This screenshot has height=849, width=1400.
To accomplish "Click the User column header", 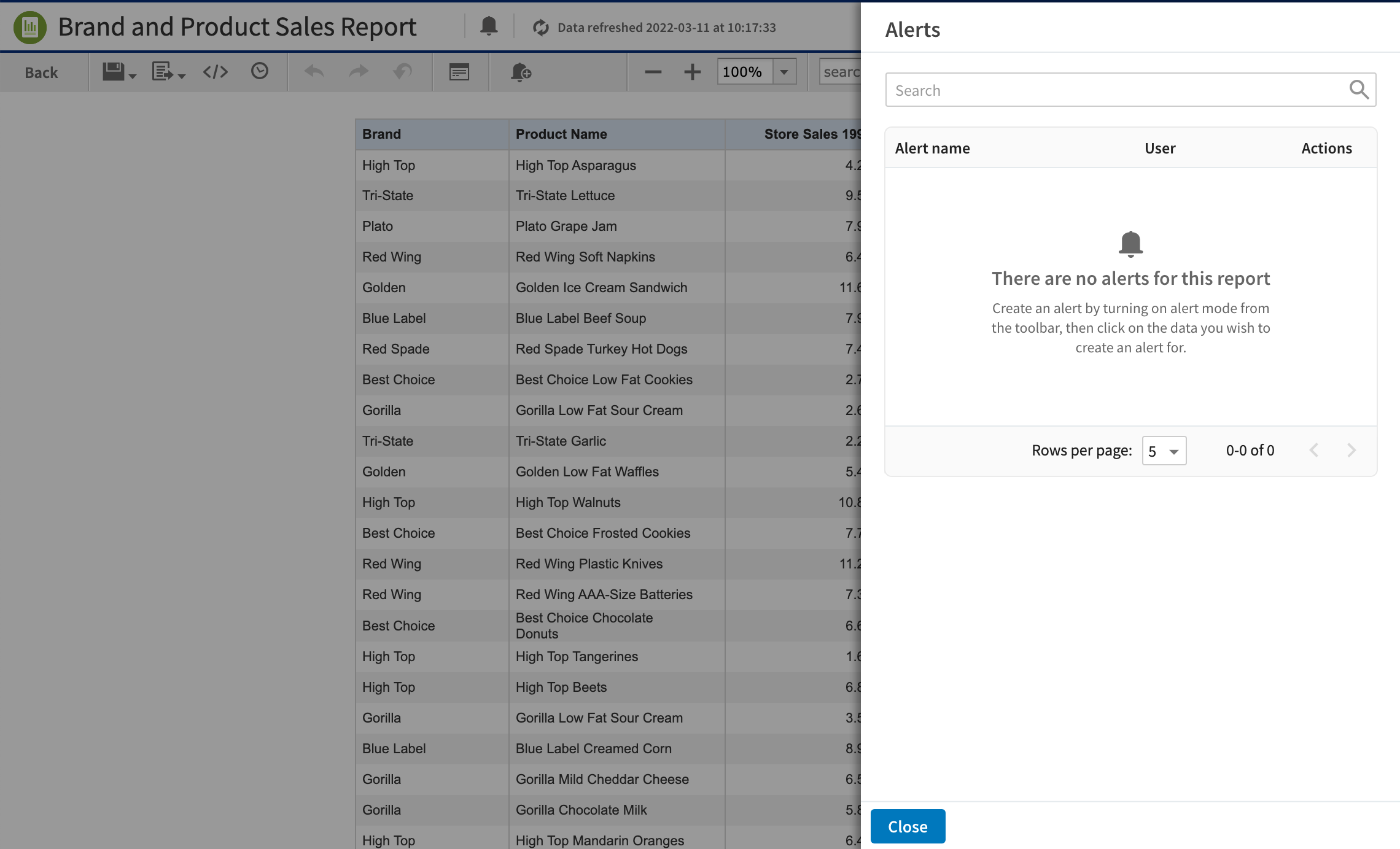I will point(1160,148).
